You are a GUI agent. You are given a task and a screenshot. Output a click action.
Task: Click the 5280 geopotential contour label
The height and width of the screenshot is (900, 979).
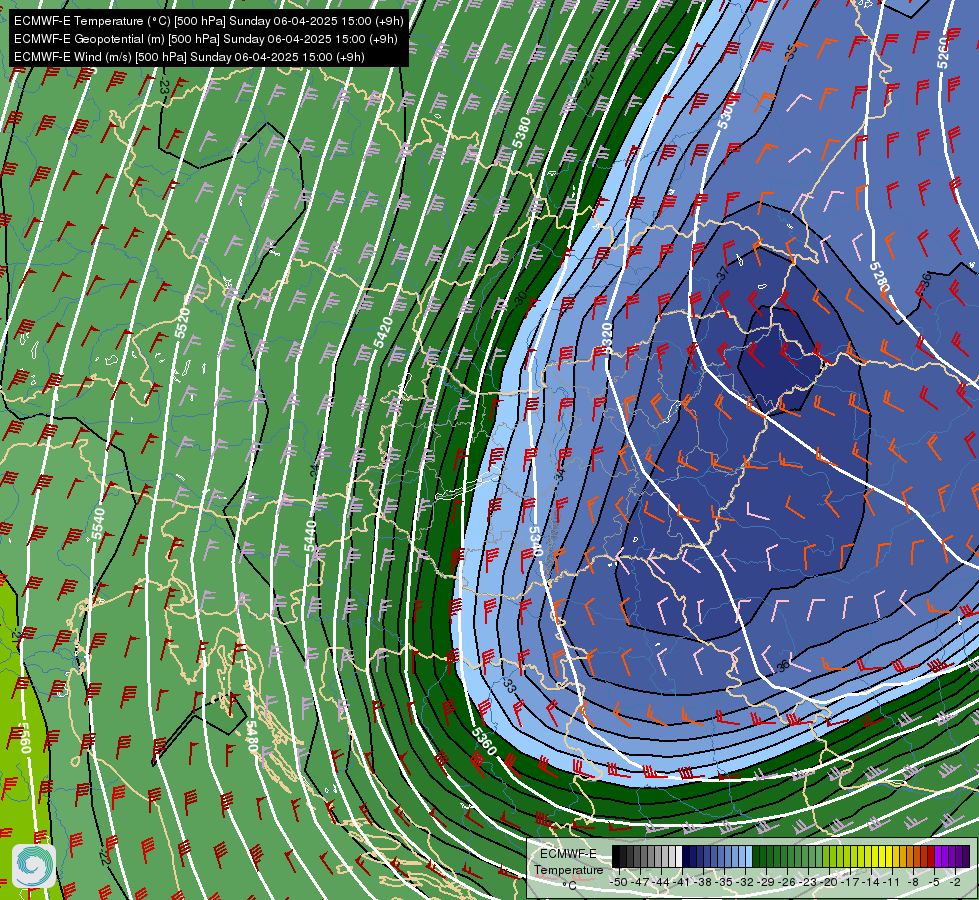pyautogui.click(x=878, y=278)
